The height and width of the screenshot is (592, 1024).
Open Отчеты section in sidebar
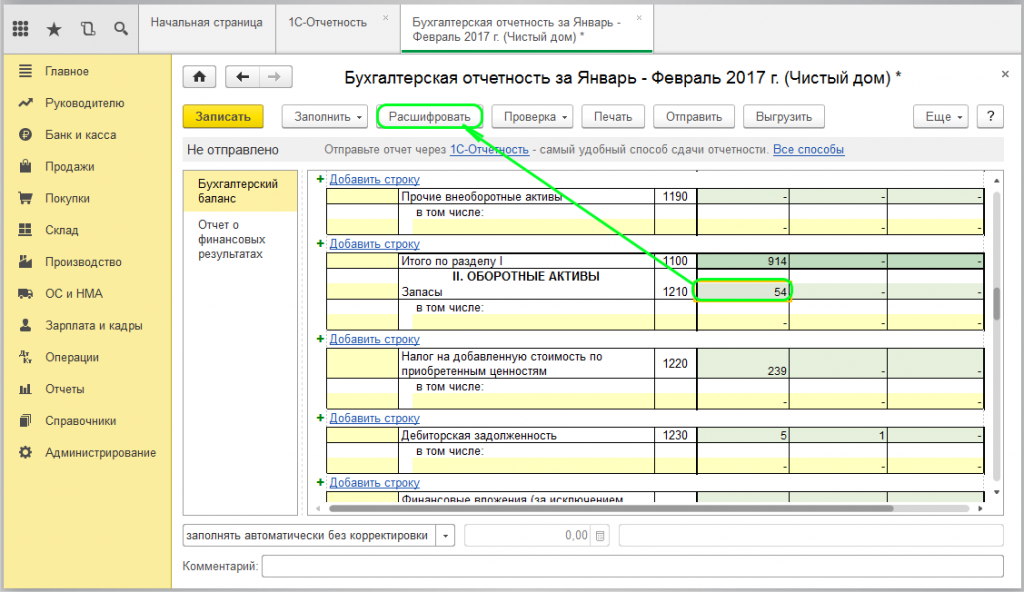click(x=64, y=389)
